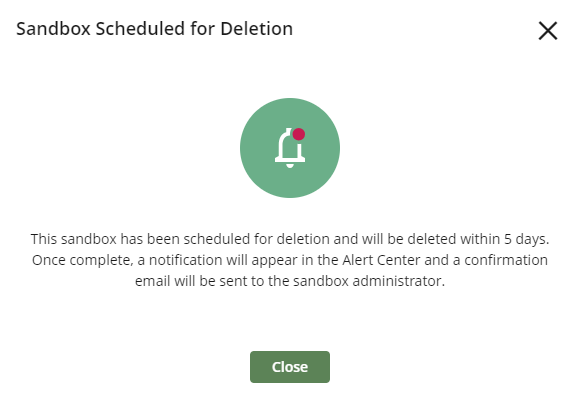Click the clapper at the bell's bottom
The image size is (580, 398).
pos(290,165)
